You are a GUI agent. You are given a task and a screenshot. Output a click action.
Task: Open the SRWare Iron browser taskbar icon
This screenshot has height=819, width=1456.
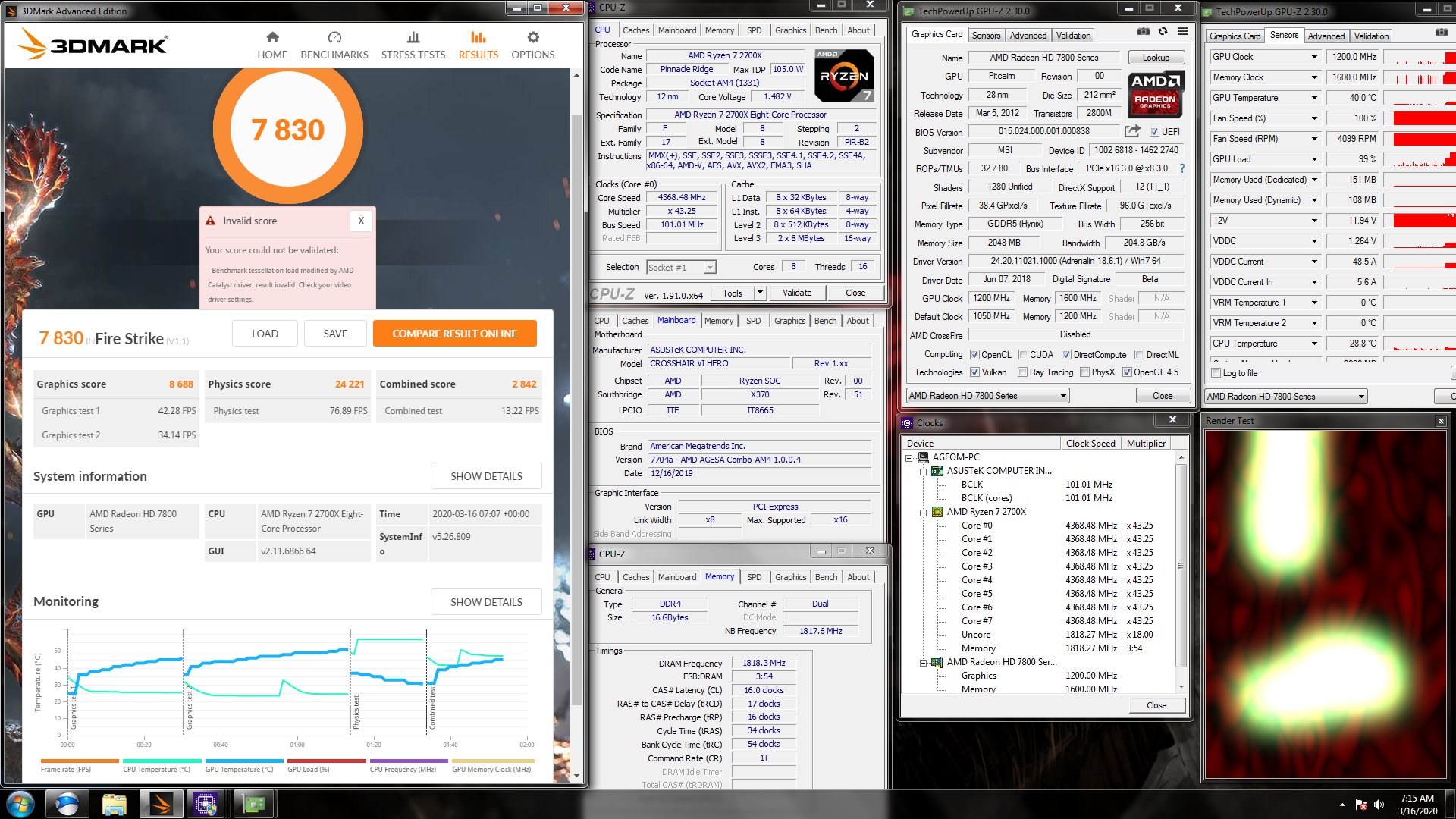pyautogui.click(x=67, y=804)
